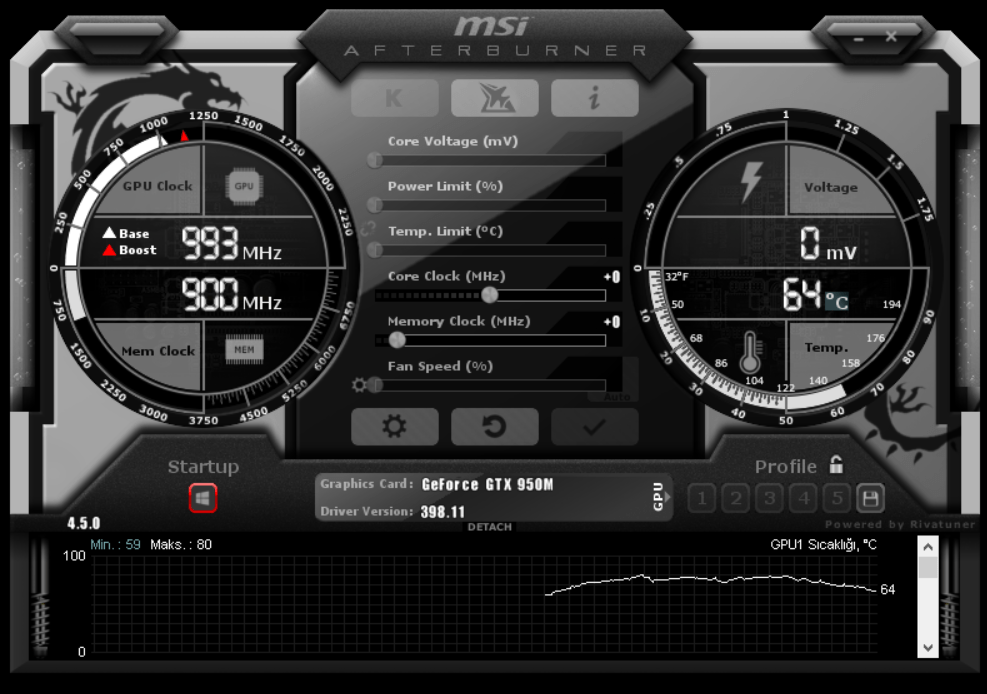
Task: Click the Core Clock slider handle
Action: click(x=490, y=294)
